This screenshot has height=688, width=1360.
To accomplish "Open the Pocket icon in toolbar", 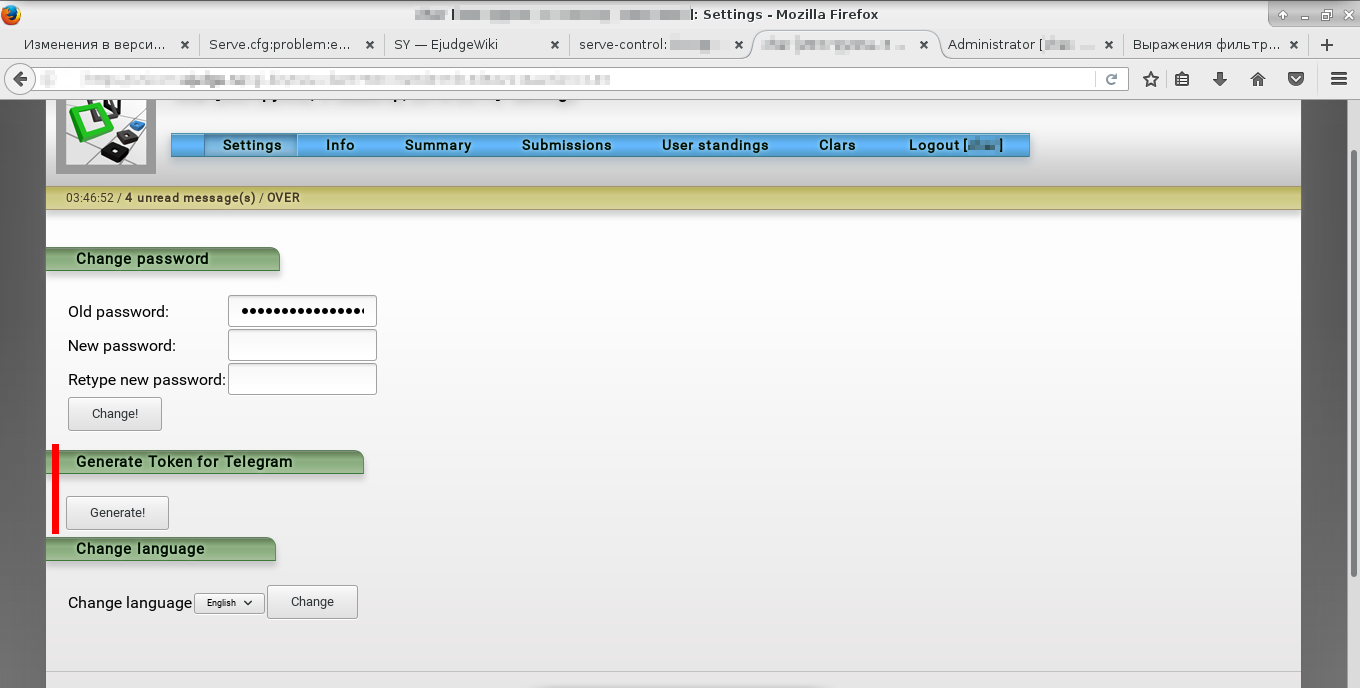I will [x=1296, y=79].
